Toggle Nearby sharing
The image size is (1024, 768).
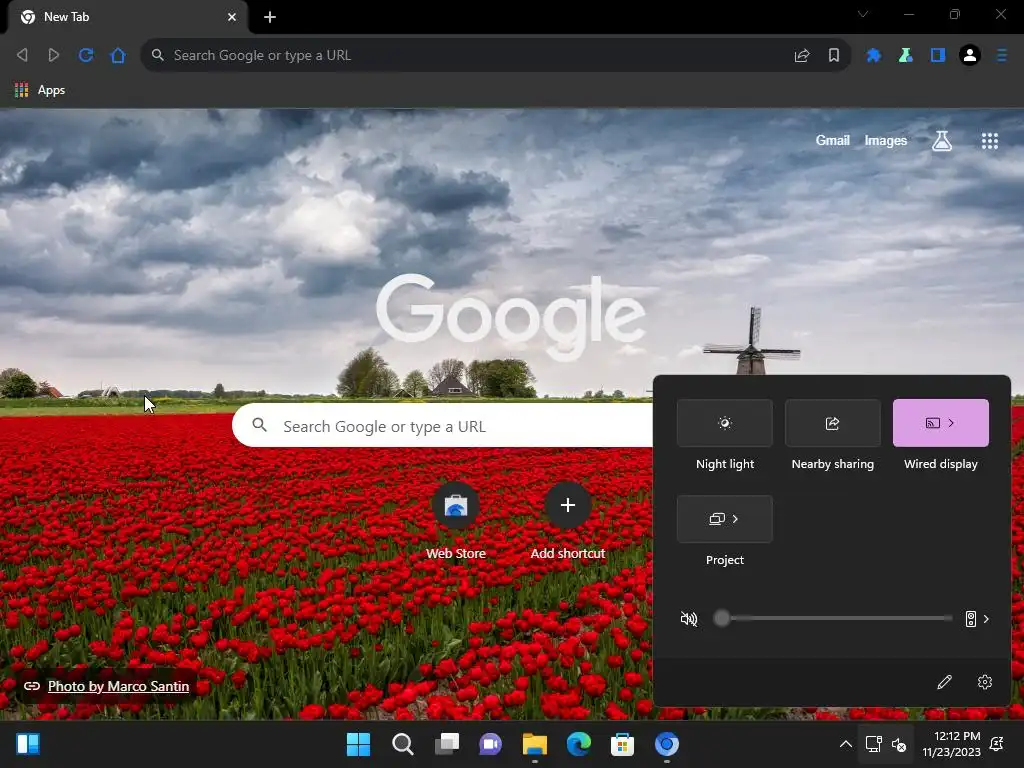[833, 423]
